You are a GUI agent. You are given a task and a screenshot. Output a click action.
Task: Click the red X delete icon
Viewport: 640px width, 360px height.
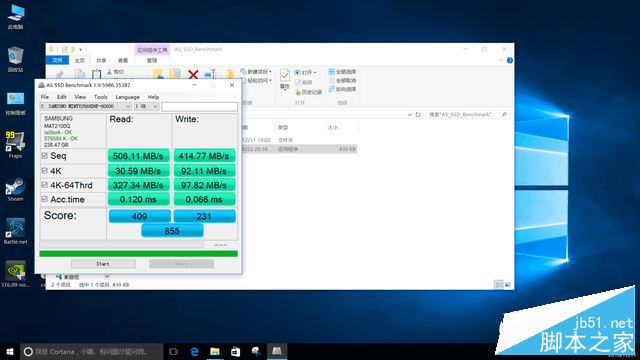(x=193, y=74)
